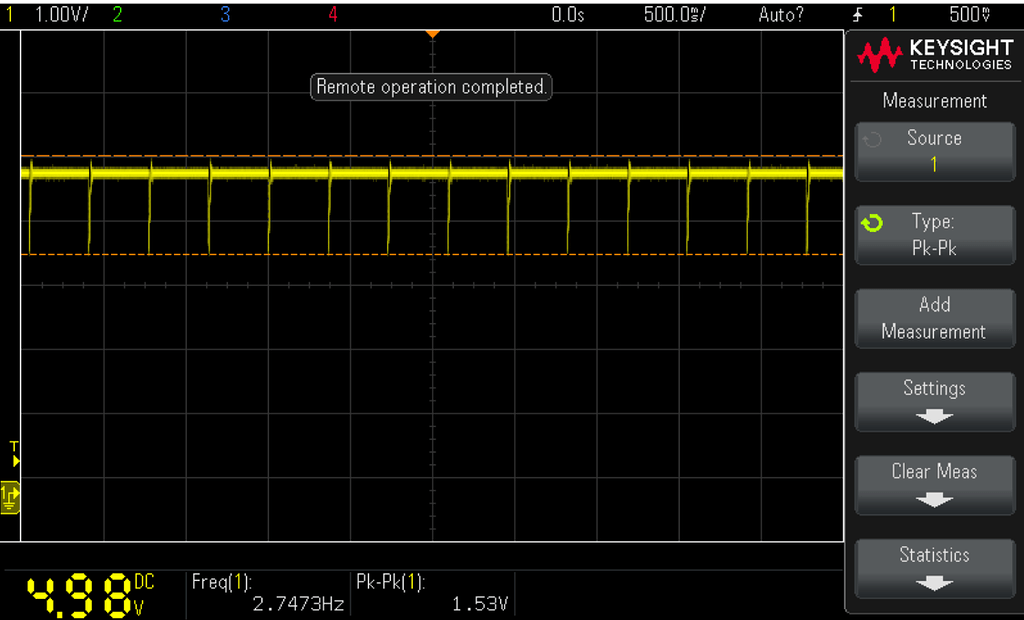Viewport: 1024px width, 620px height.
Task: Expand the Statistics softkey menu
Action: tap(934, 567)
